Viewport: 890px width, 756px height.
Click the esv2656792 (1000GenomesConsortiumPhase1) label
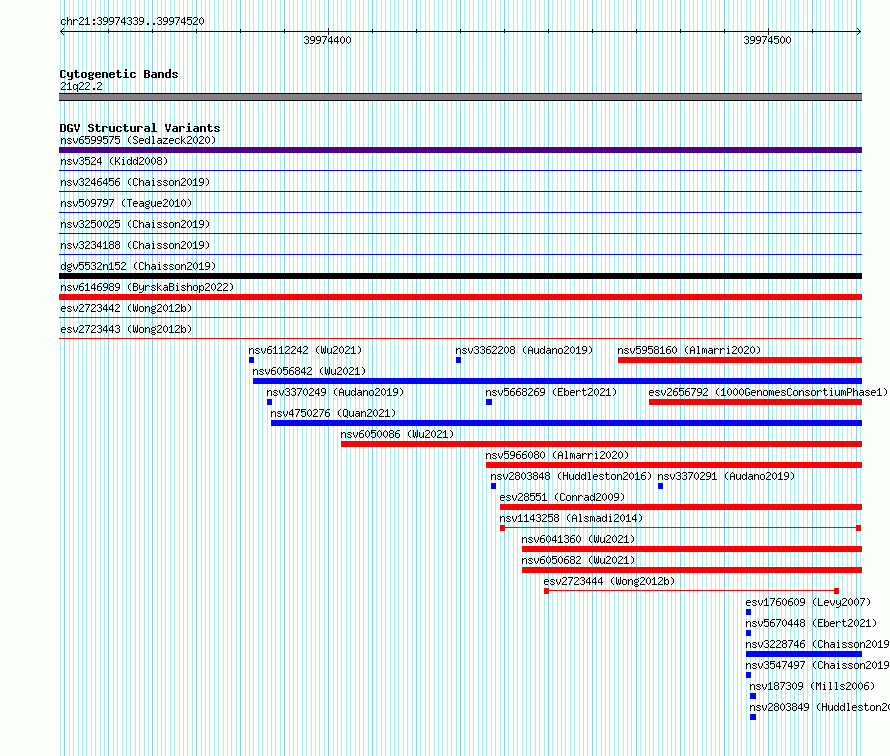coord(768,392)
